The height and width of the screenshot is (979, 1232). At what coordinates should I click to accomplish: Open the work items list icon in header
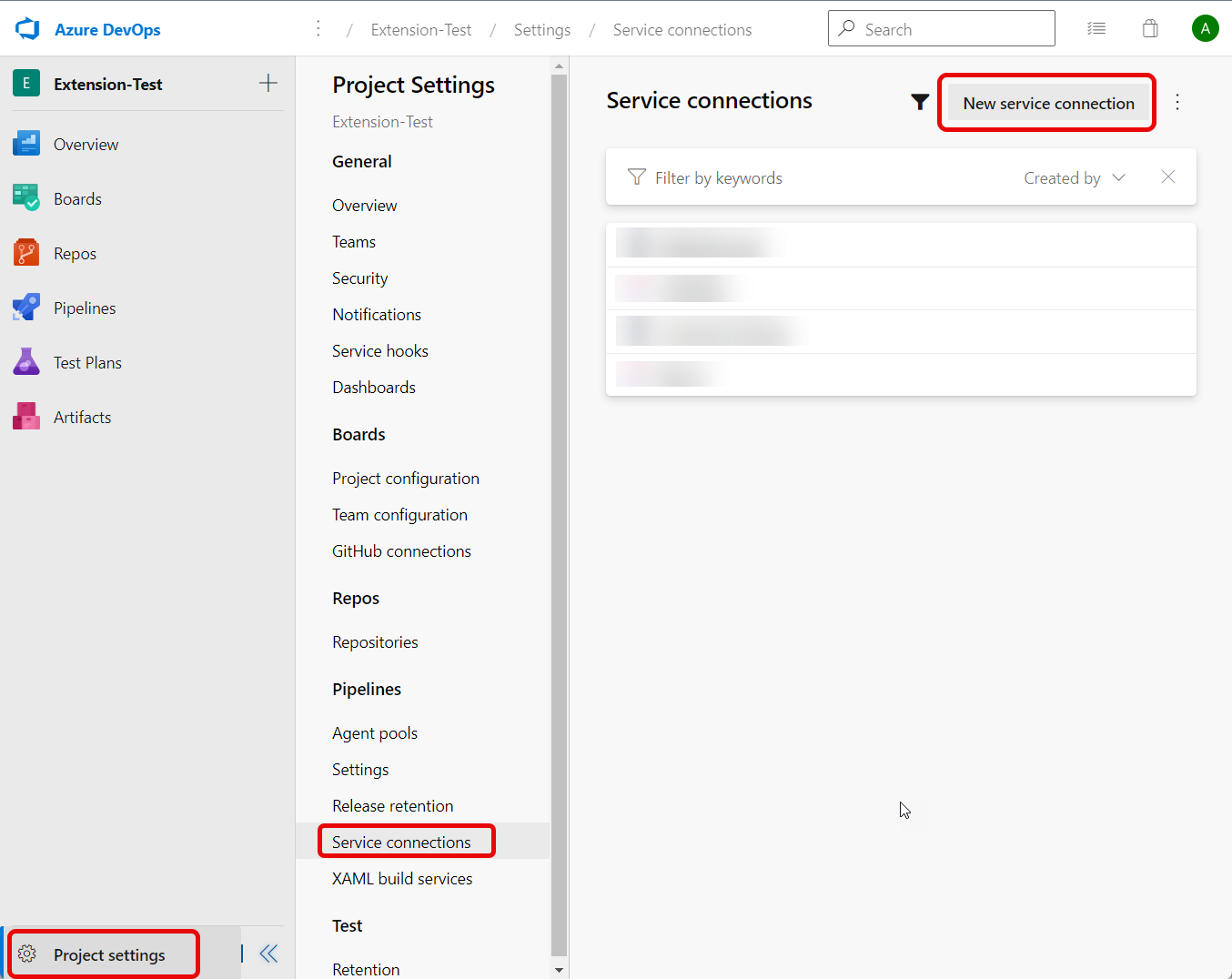coord(1096,29)
